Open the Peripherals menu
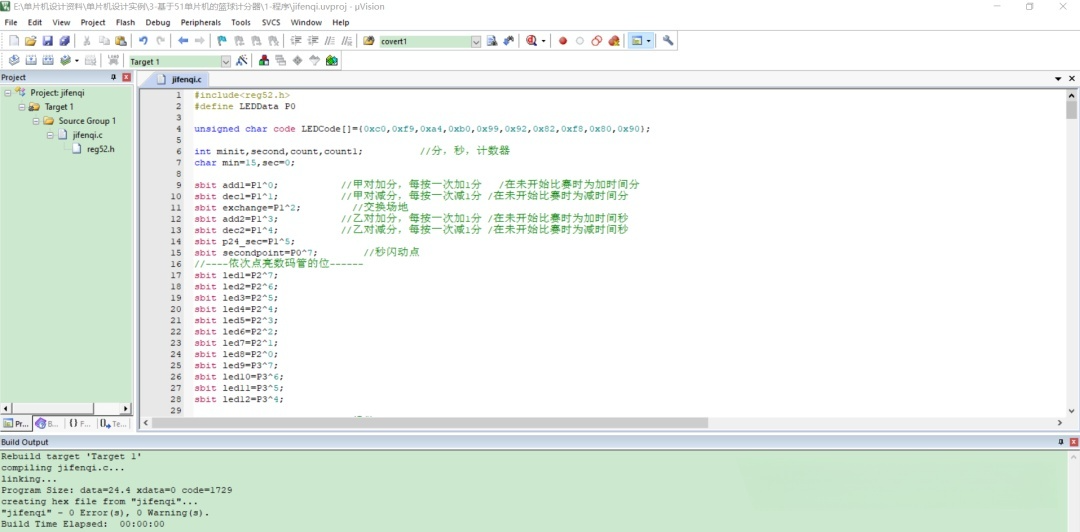 [201, 22]
